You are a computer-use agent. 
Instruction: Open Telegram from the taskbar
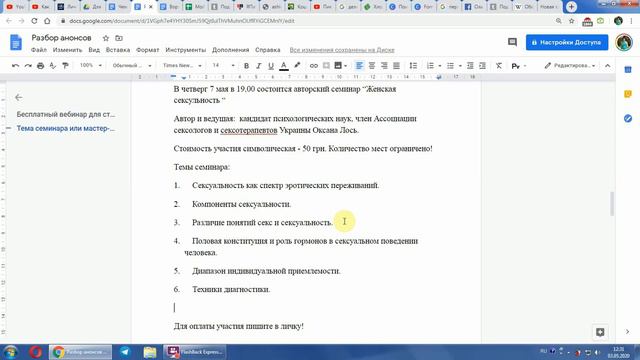tap(125, 352)
